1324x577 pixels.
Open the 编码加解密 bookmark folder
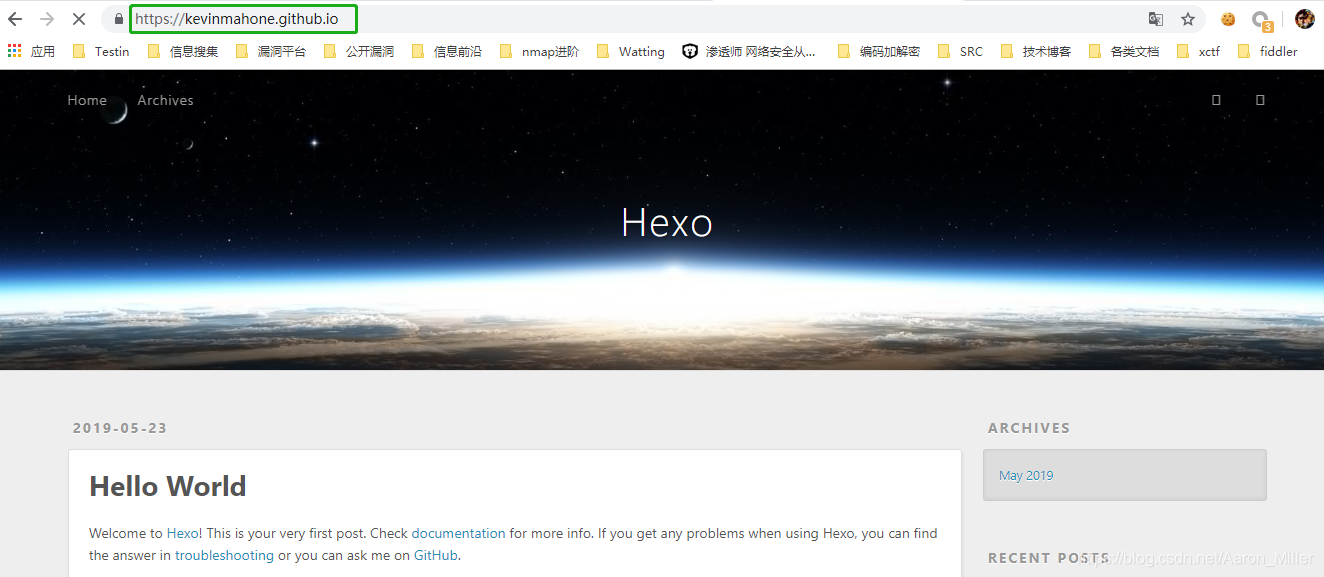[879, 51]
